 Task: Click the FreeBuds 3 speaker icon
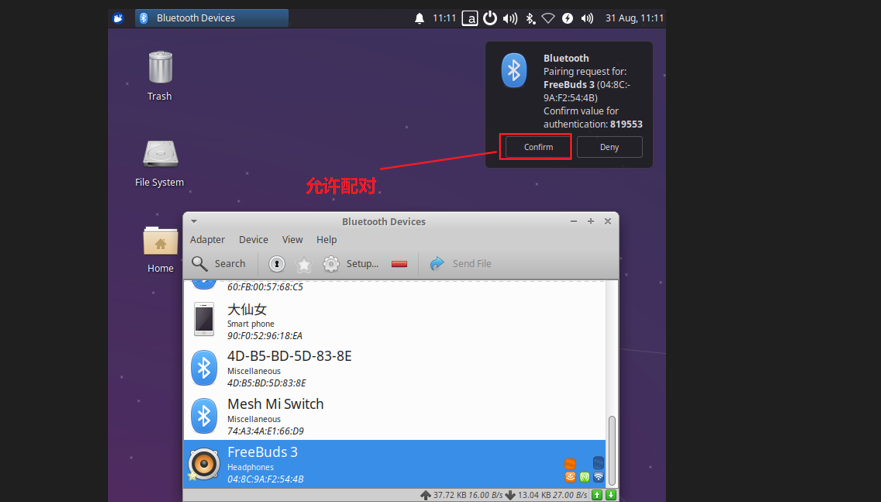click(204, 464)
